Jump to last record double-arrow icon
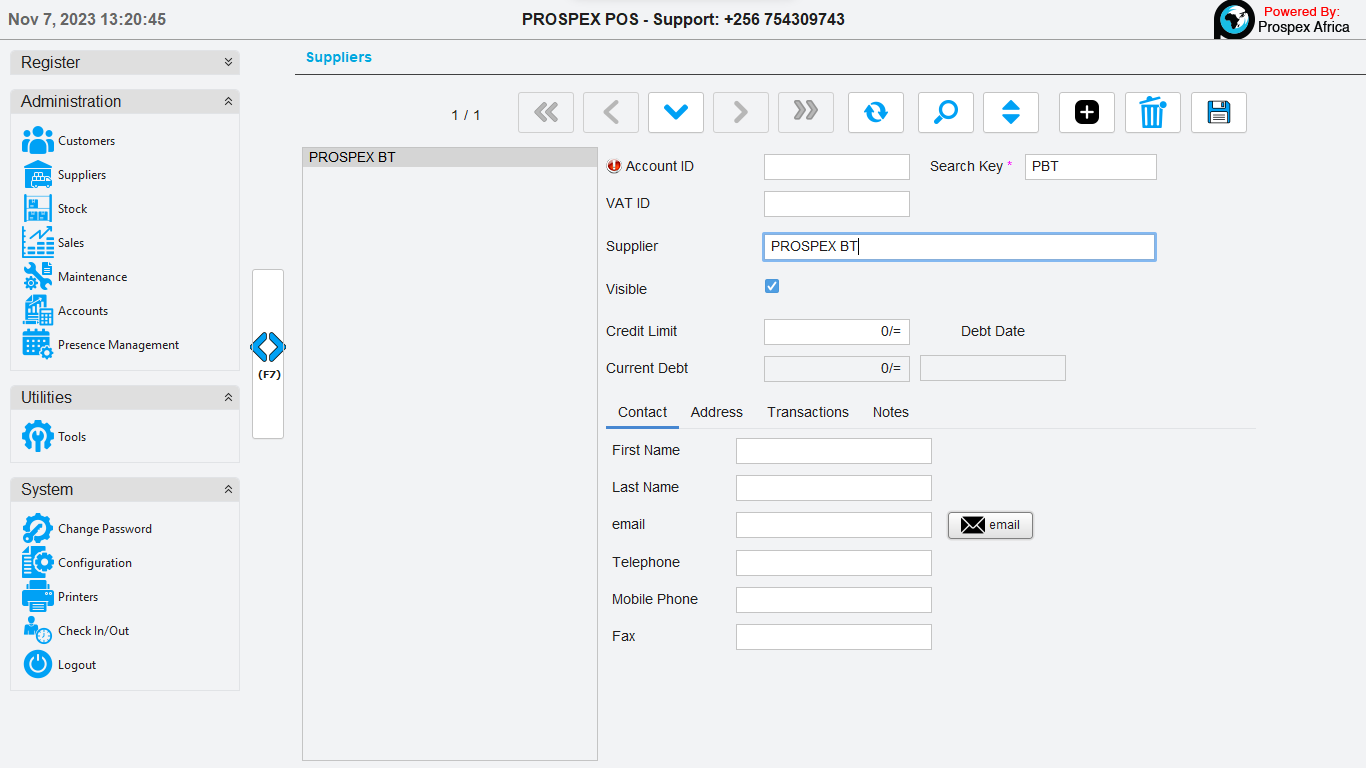The image size is (1366, 768). point(805,113)
